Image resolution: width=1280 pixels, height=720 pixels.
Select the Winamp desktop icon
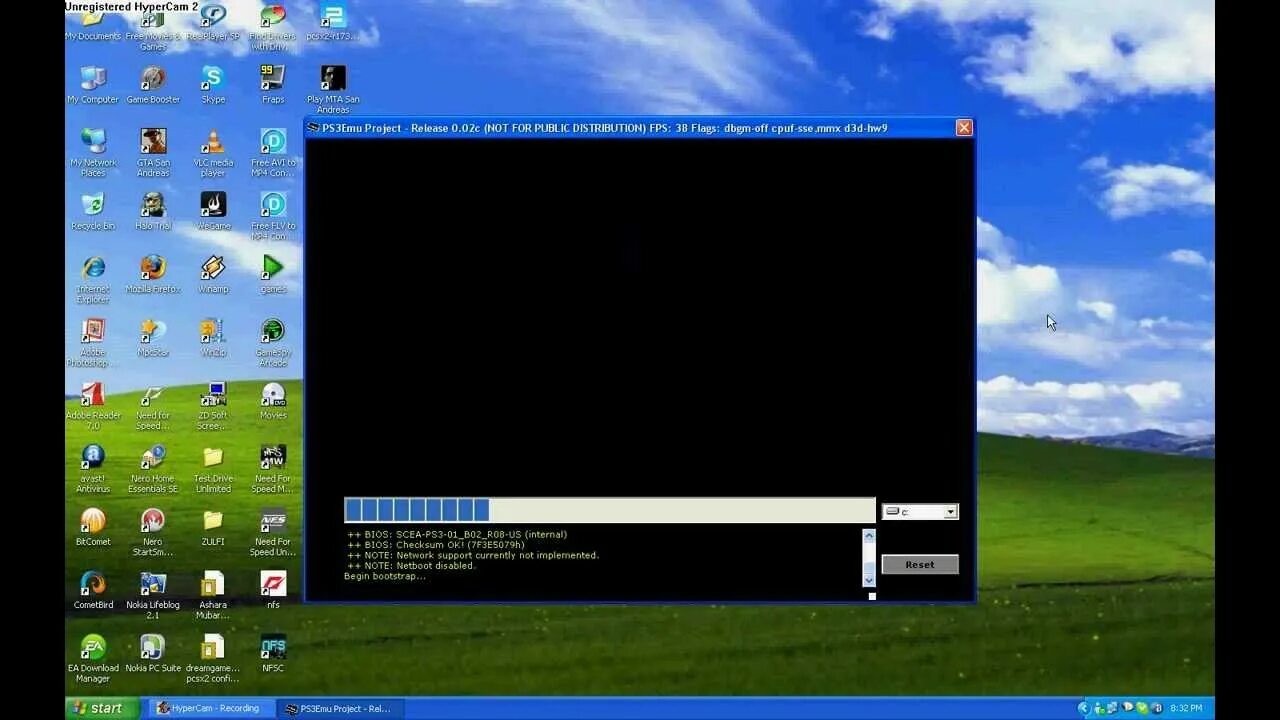(x=213, y=274)
